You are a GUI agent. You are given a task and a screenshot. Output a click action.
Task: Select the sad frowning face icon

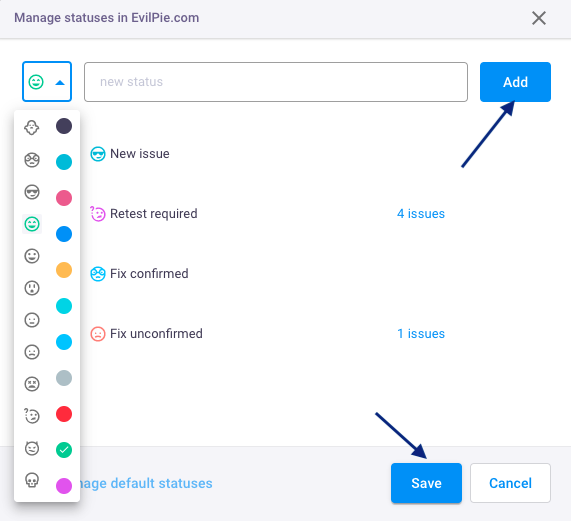(32, 352)
